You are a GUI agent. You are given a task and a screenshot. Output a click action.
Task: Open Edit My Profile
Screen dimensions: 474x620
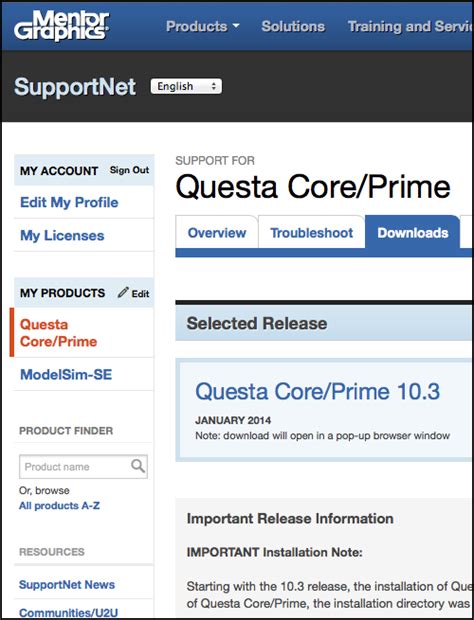pyautogui.click(x=69, y=202)
